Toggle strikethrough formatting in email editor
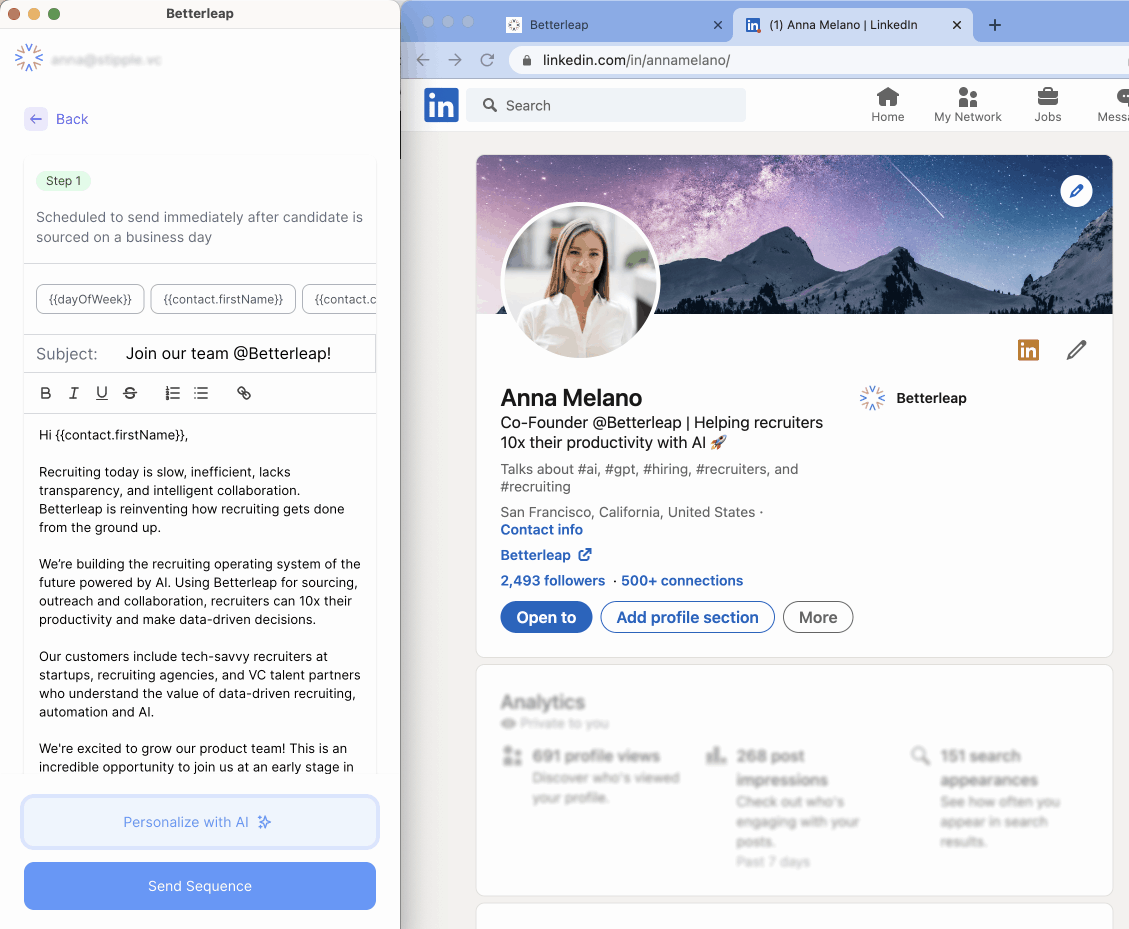This screenshot has height=929, width=1129. (130, 393)
